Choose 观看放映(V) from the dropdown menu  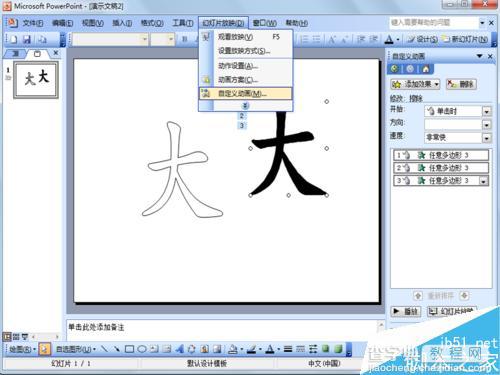tap(246, 37)
